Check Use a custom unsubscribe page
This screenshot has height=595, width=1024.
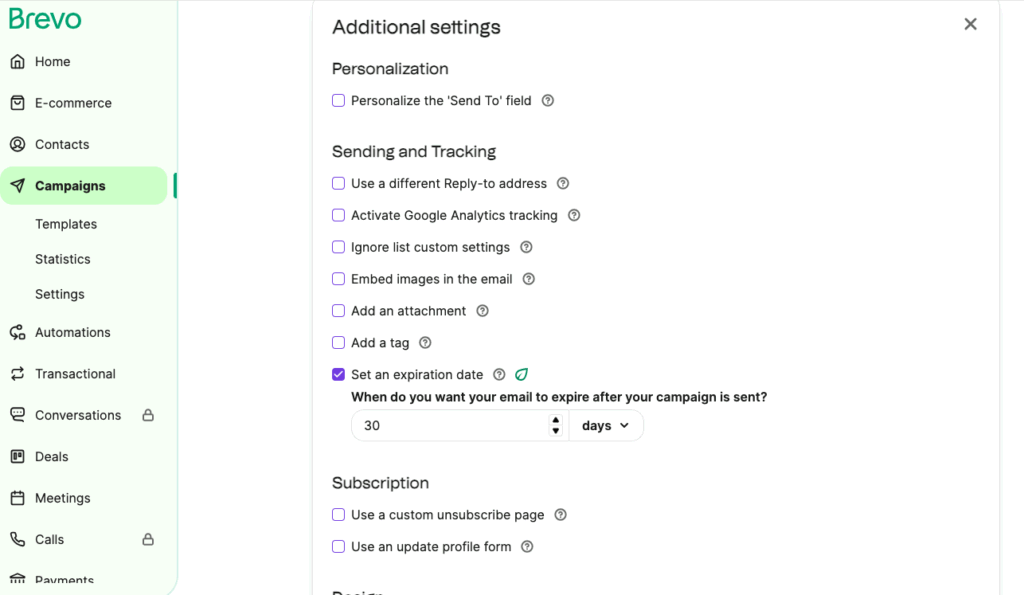[x=338, y=515]
